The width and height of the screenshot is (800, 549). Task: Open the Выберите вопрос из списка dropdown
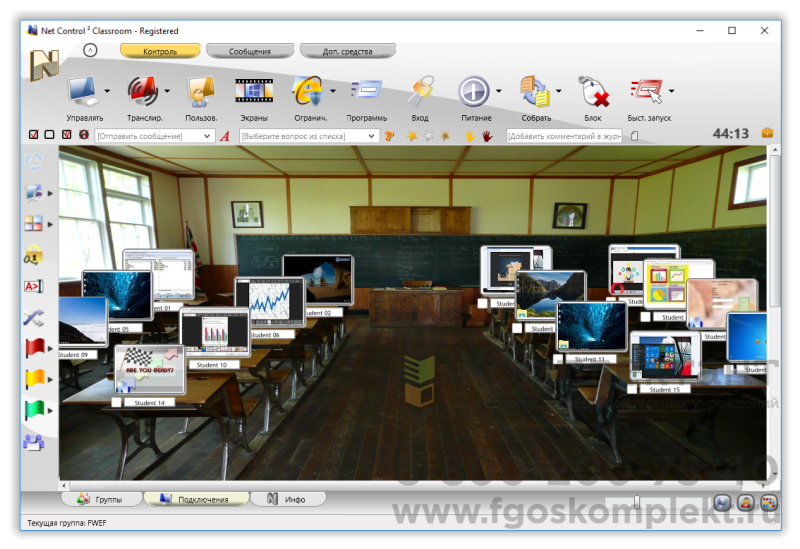click(371, 136)
